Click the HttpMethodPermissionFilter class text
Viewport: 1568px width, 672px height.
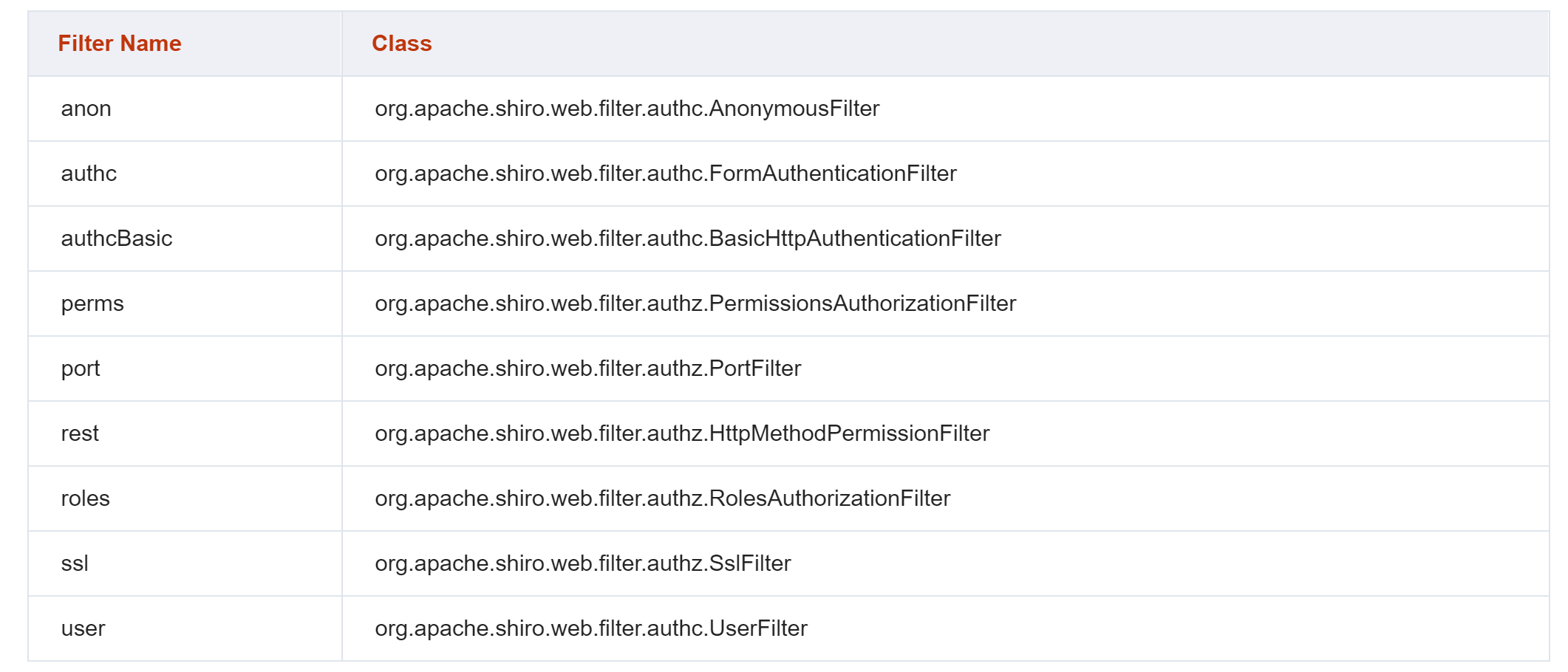click(682, 434)
